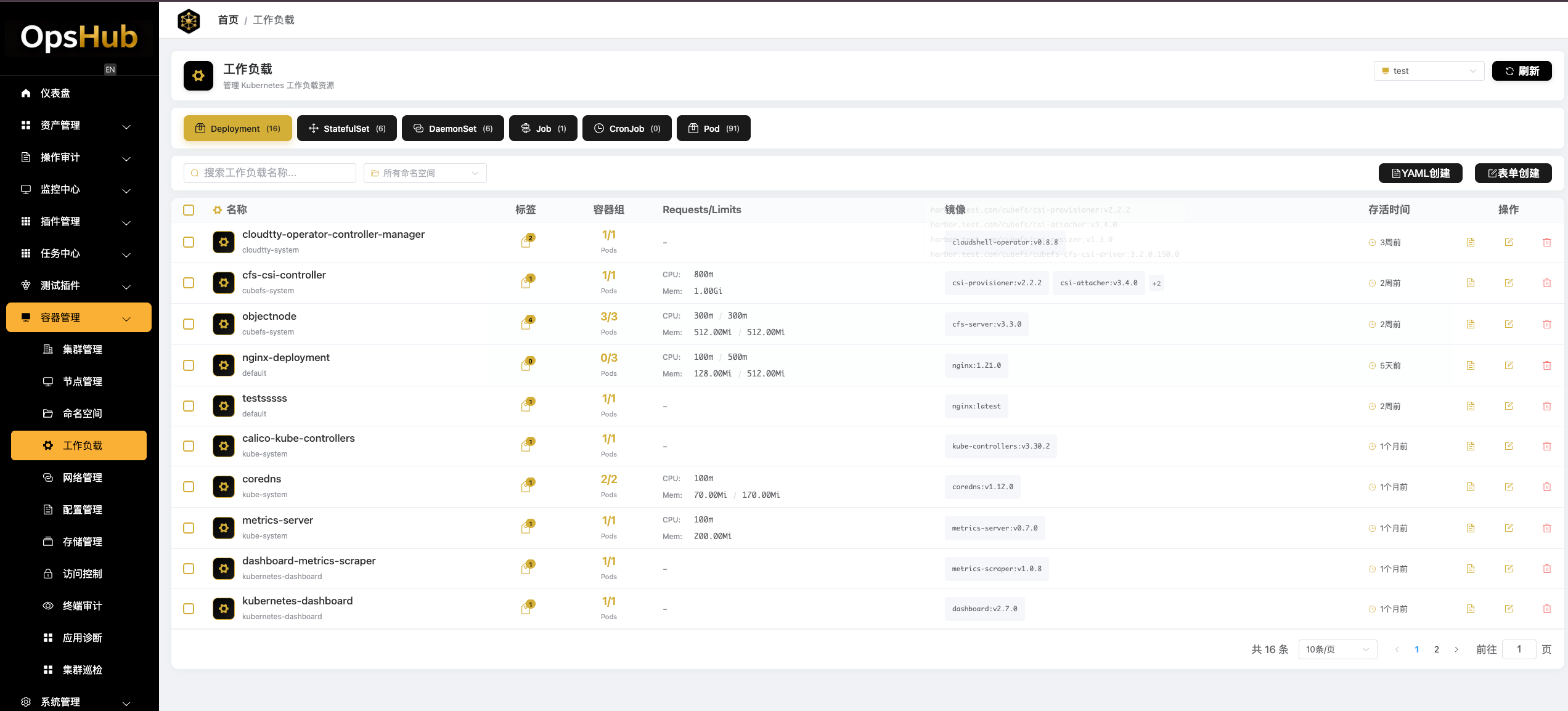Viewport: 1568px width, 711px height.
Task: Click the OpsHub hexagon logo icon
Action: tap(189, 21)
